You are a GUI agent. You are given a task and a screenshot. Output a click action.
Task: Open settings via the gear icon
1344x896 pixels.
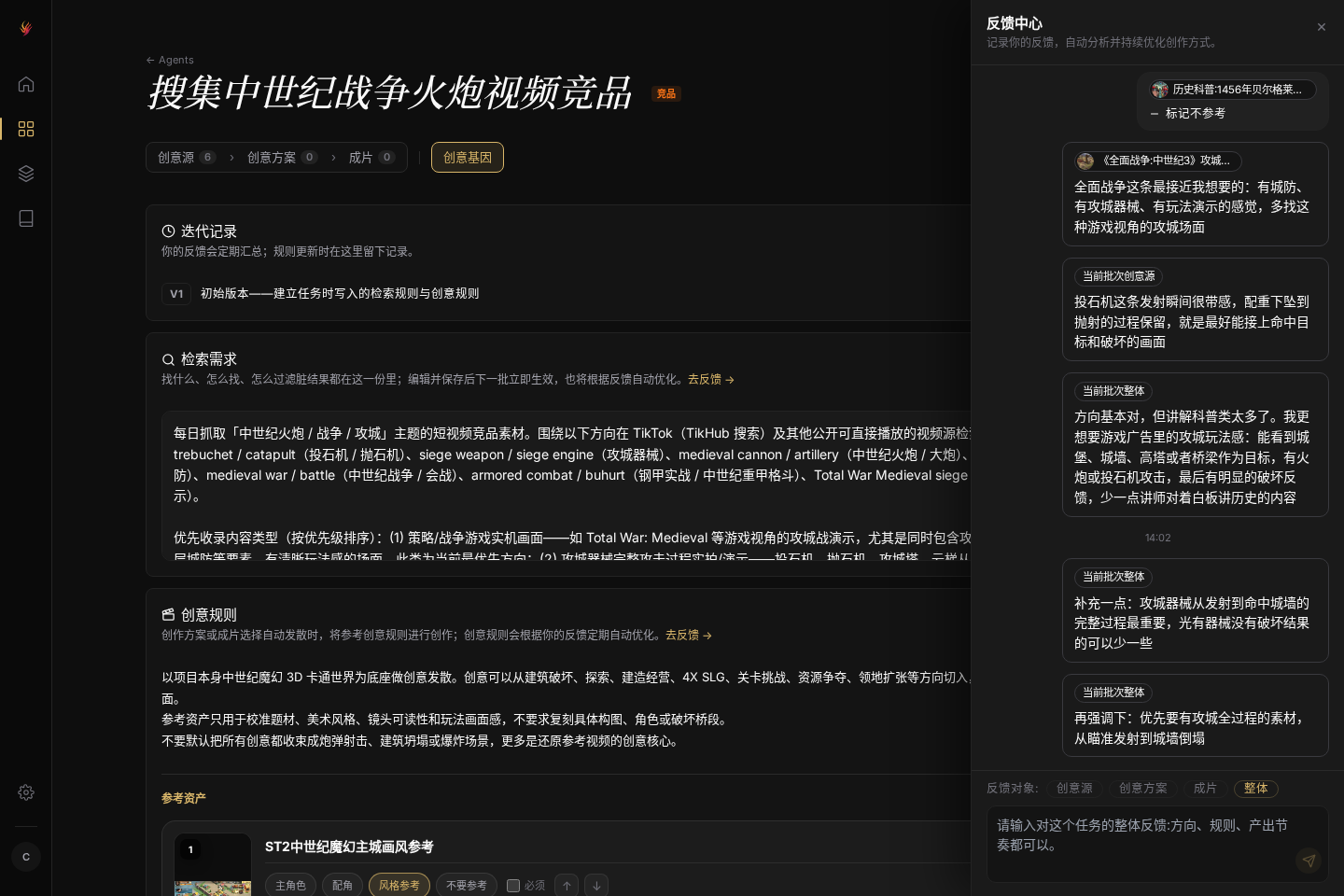pyautogui.click(x=26, y=792)
